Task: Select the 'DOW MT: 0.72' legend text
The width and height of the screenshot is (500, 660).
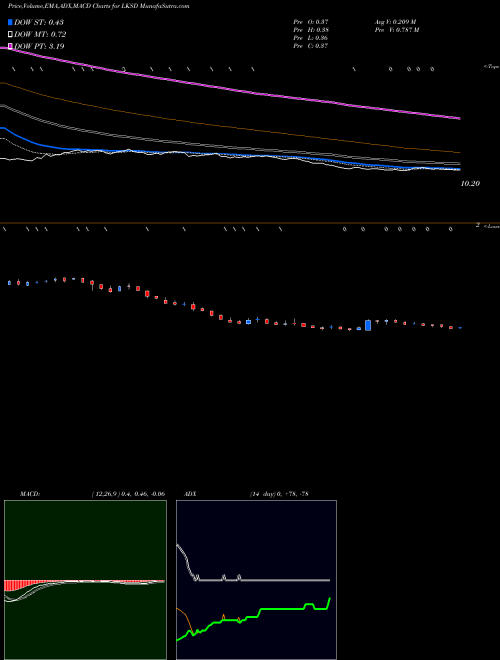Action: (x=40, y=35)
